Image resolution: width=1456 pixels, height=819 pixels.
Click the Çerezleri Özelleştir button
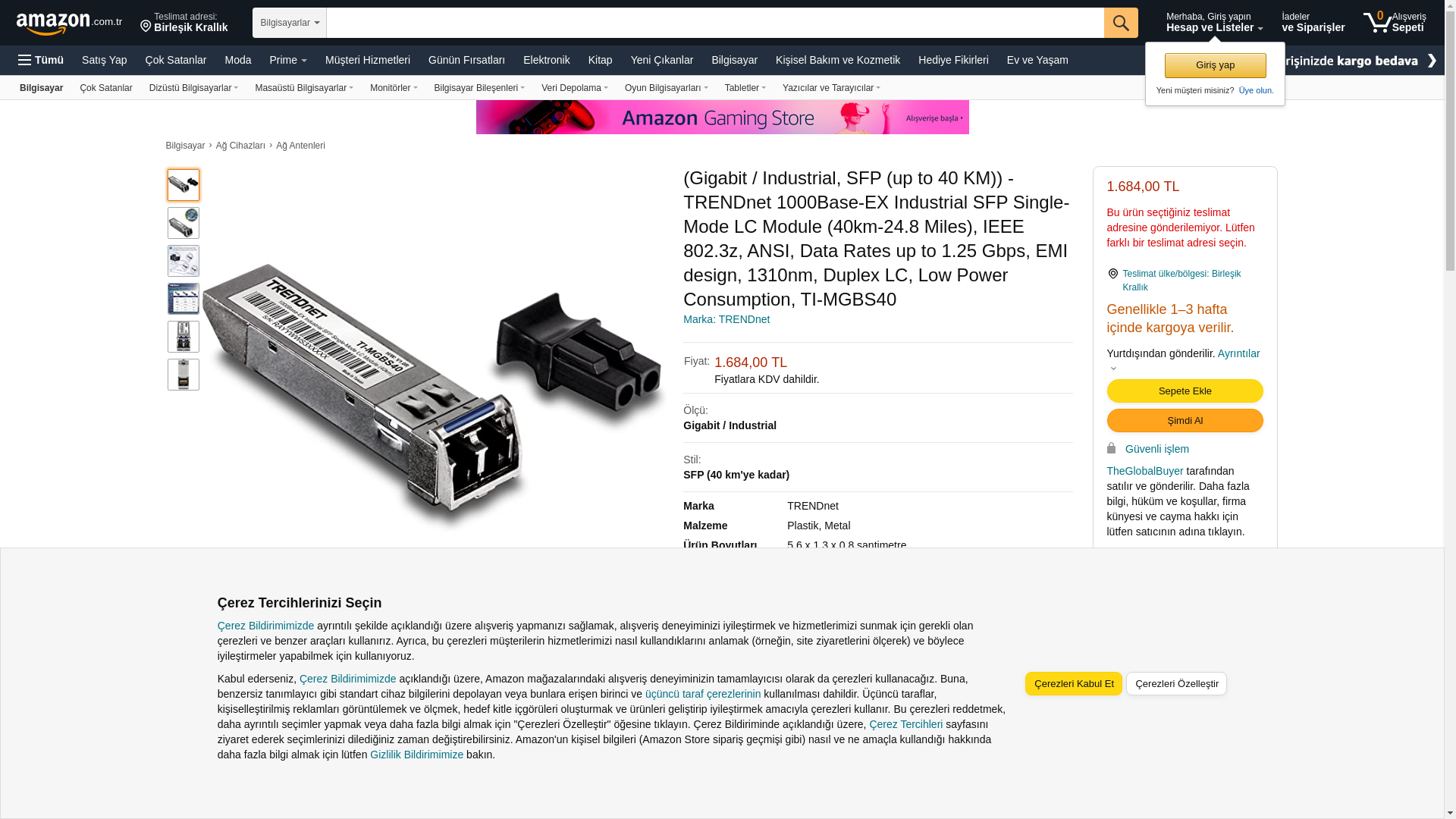[1176, 684]
